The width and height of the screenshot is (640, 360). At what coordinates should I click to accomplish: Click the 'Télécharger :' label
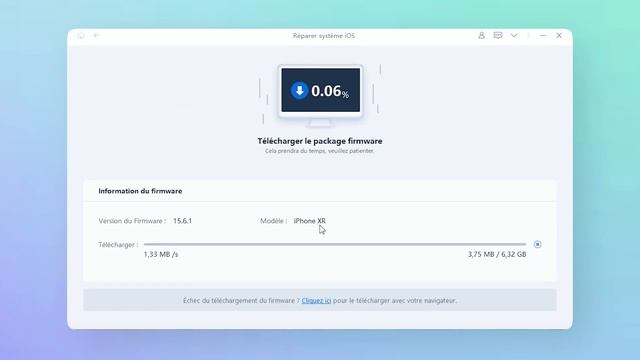[x=118, y=245]
